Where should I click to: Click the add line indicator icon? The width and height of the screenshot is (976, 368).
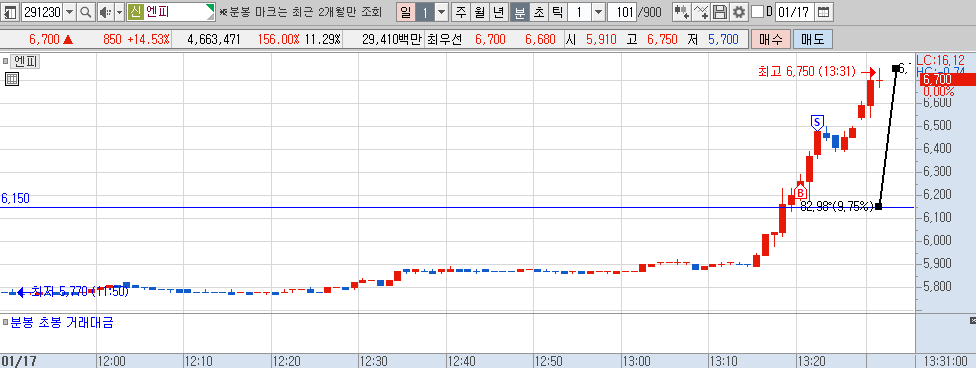(x=701, y=12)
